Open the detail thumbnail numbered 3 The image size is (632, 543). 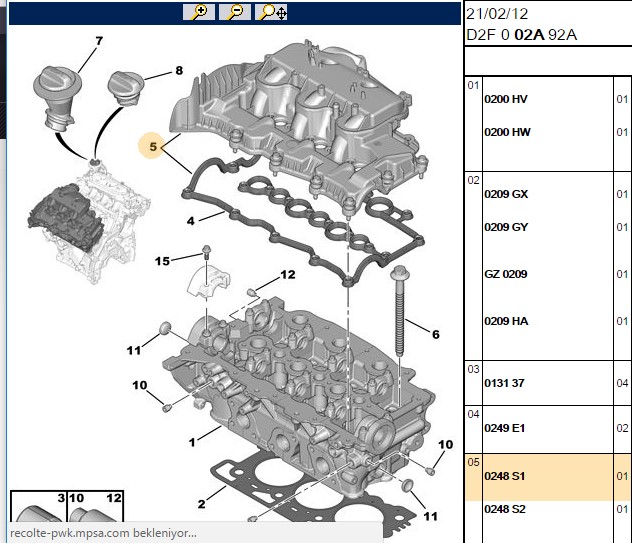(38, 507)
